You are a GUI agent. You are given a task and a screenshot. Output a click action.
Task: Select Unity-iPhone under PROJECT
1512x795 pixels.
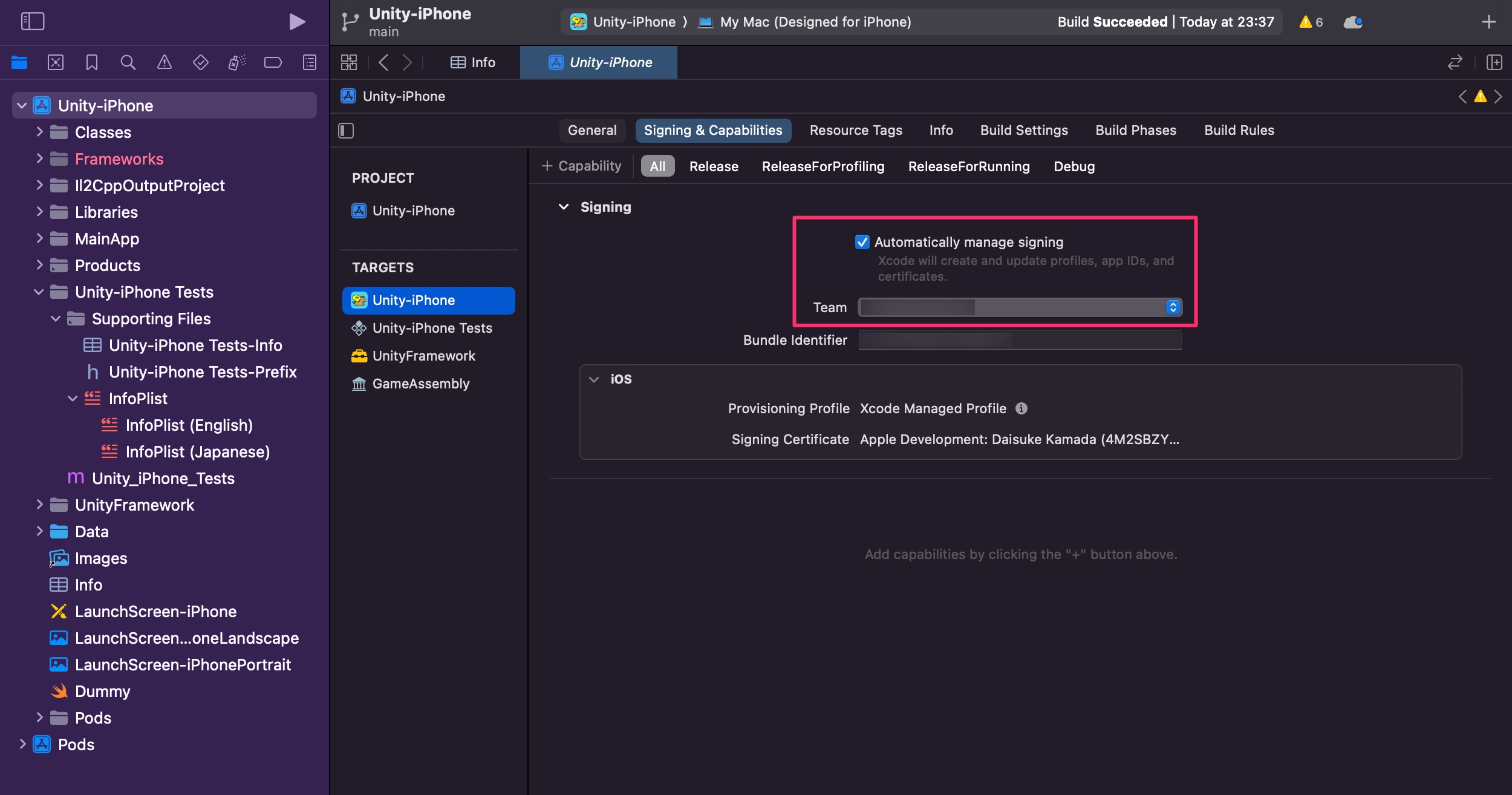pos(428,211)
